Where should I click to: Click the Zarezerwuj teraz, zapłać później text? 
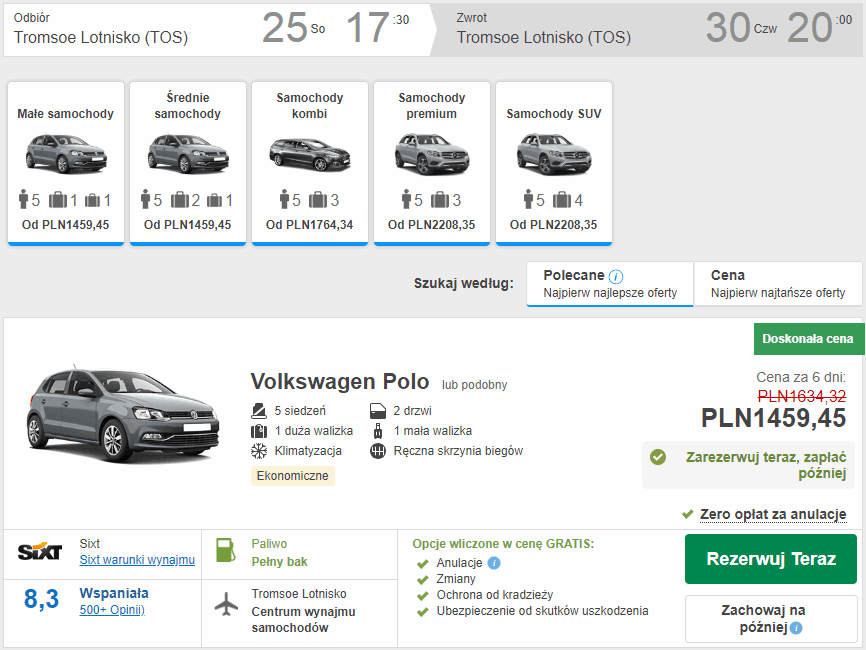pos(766,465)
